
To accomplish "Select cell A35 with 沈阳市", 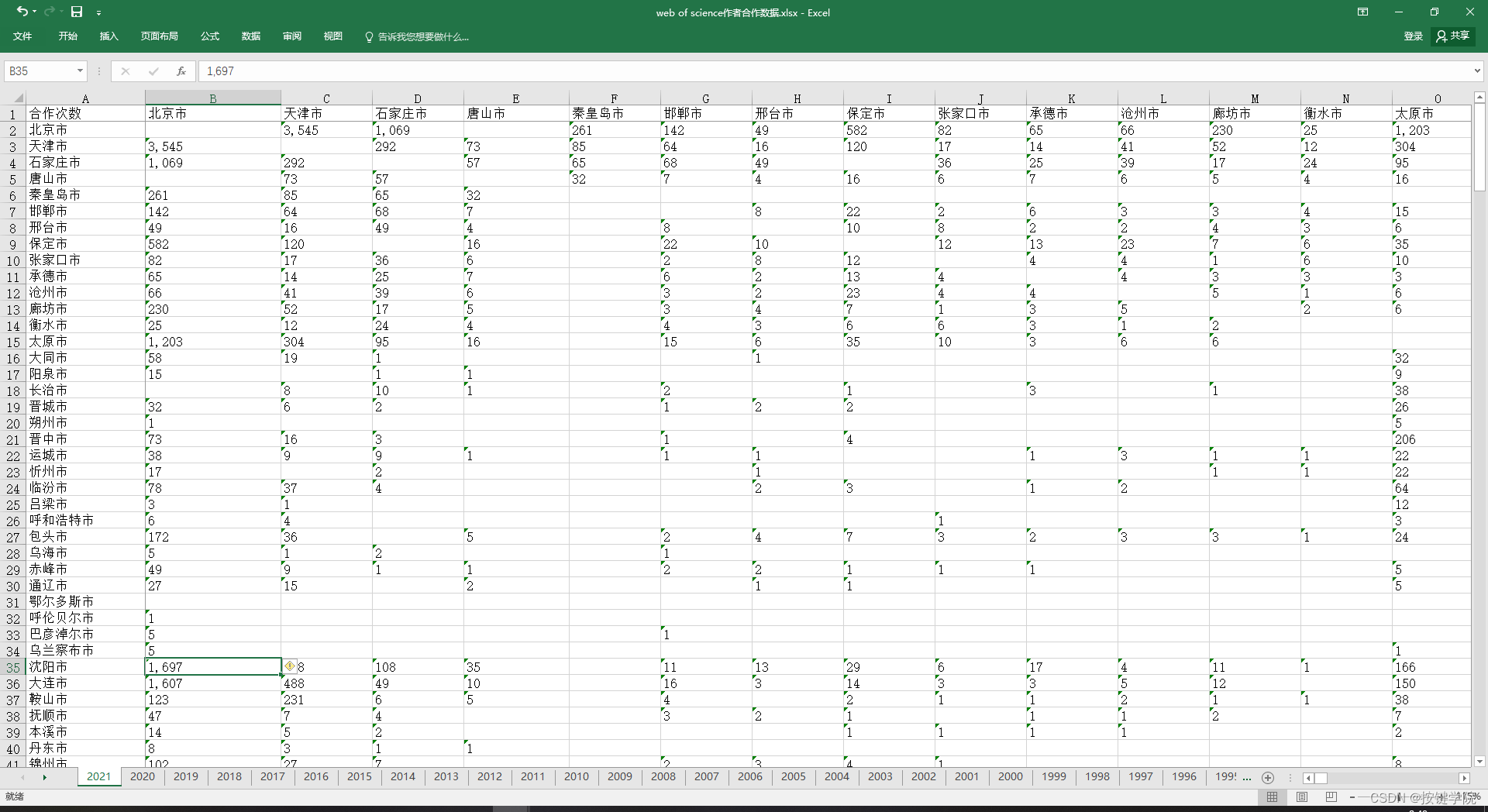I will click(x=85, y=667).
